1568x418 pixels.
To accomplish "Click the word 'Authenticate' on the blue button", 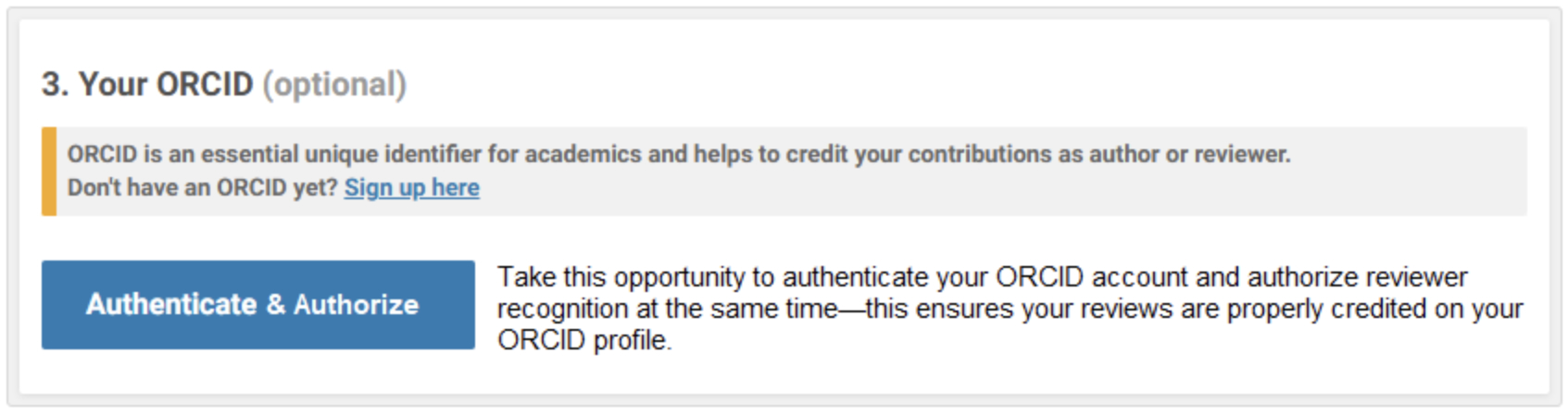I will pos(171,304).
